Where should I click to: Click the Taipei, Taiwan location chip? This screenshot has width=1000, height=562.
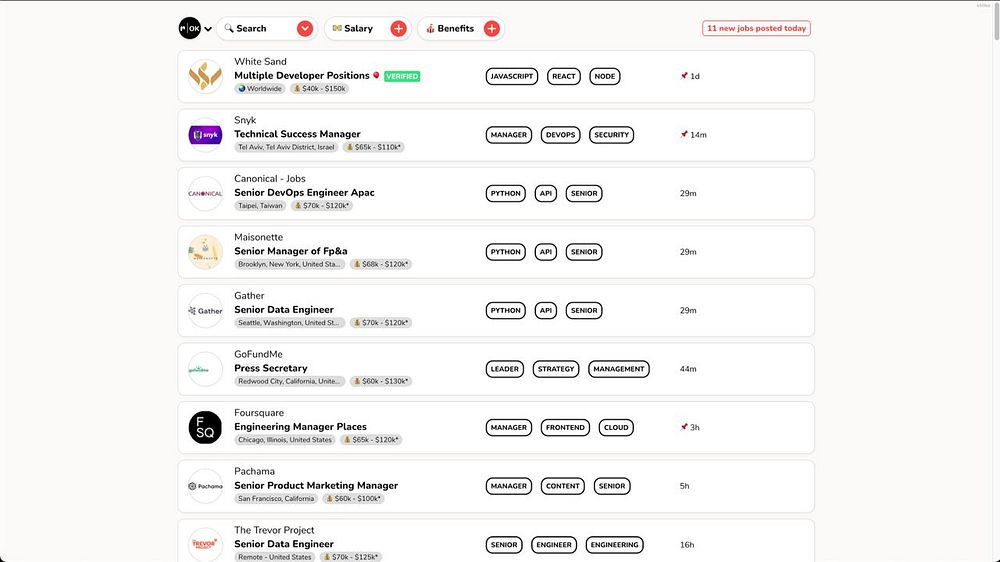click(260, 206)
